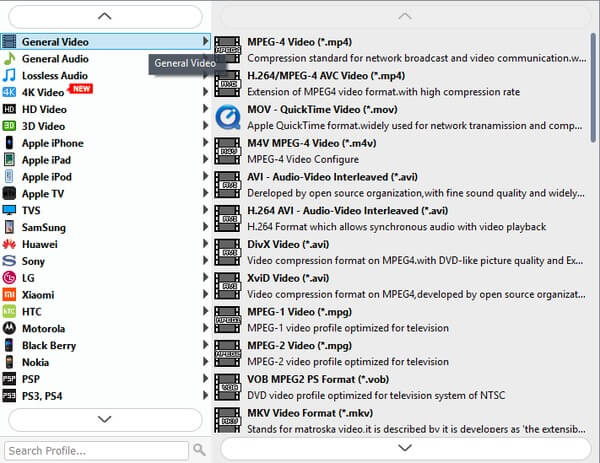
Task: Open the HTC device category
Action: pos(106,311)
